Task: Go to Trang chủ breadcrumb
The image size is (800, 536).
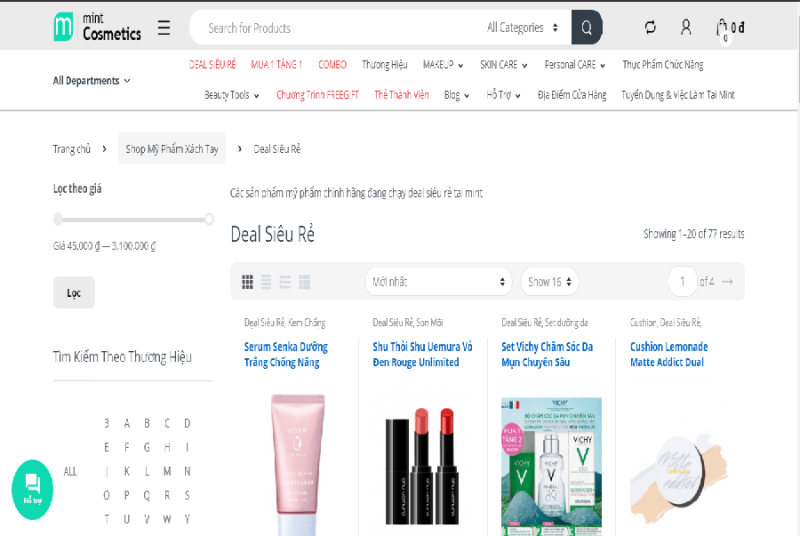Action: pos(72,149)
